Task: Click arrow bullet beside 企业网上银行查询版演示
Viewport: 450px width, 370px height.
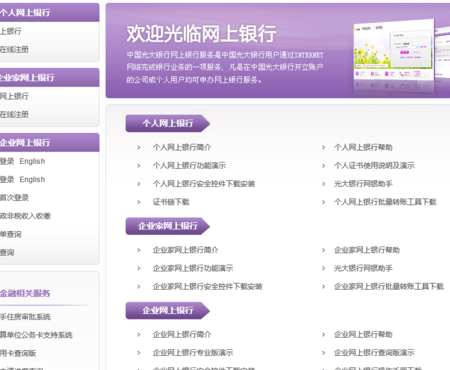Action: click(323, 353)
